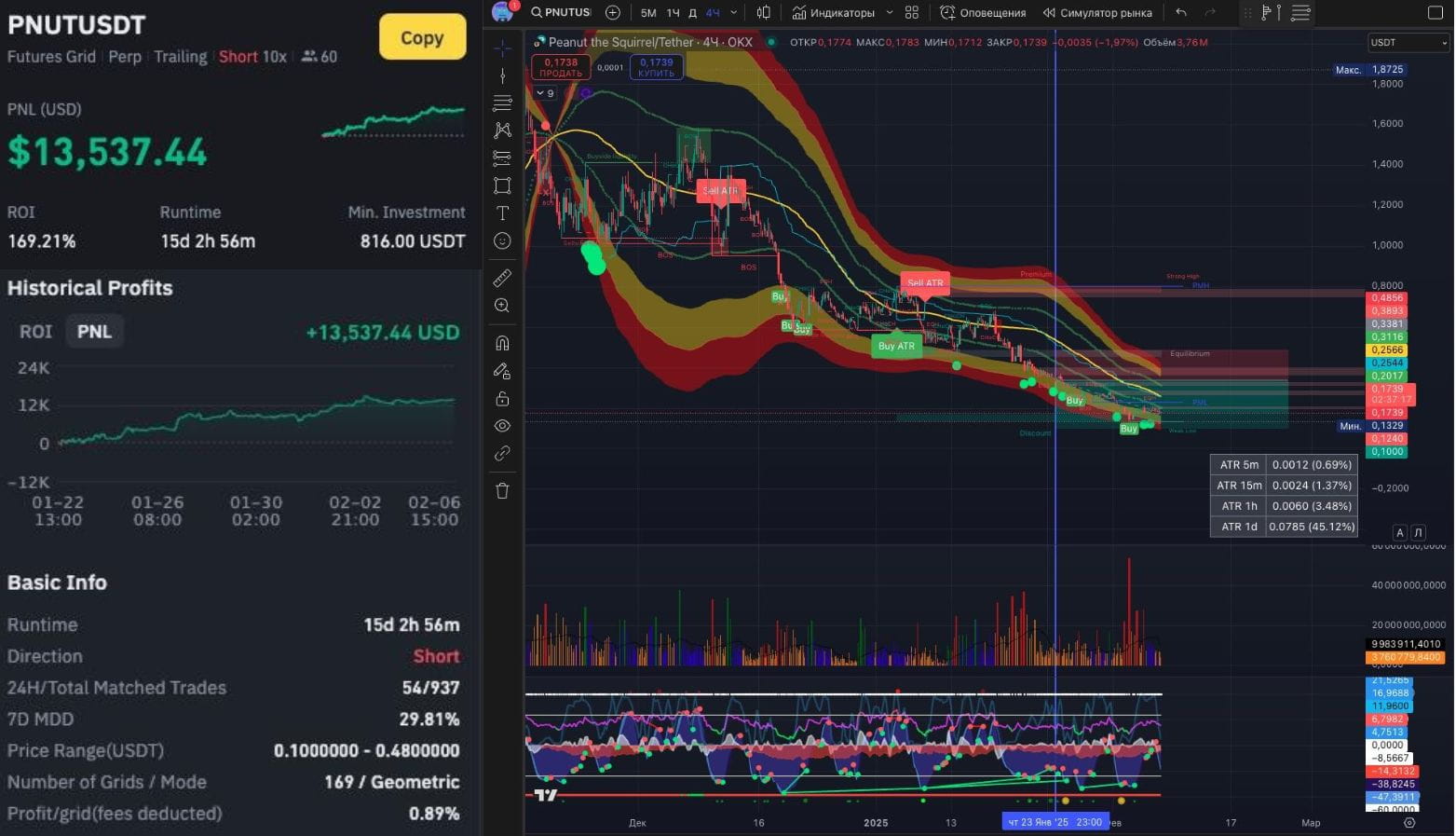This screenshot has height=836, width=1456.
Task: Open the Индикаторы indicators menu
Action: [834, 12]
